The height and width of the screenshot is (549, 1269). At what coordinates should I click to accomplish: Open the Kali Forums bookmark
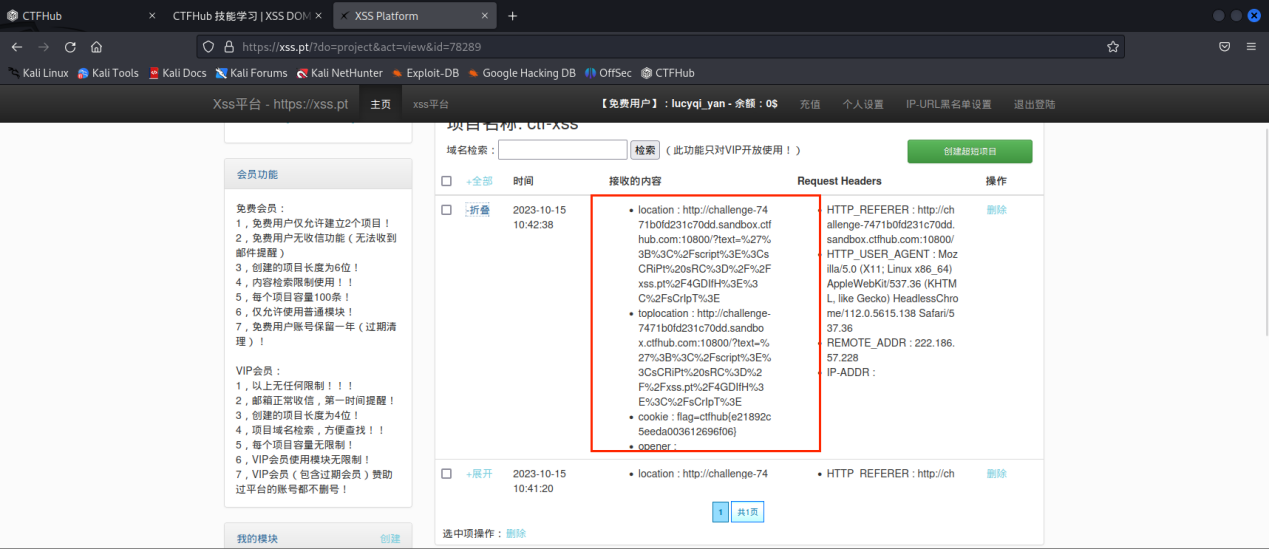coord(251,73)
